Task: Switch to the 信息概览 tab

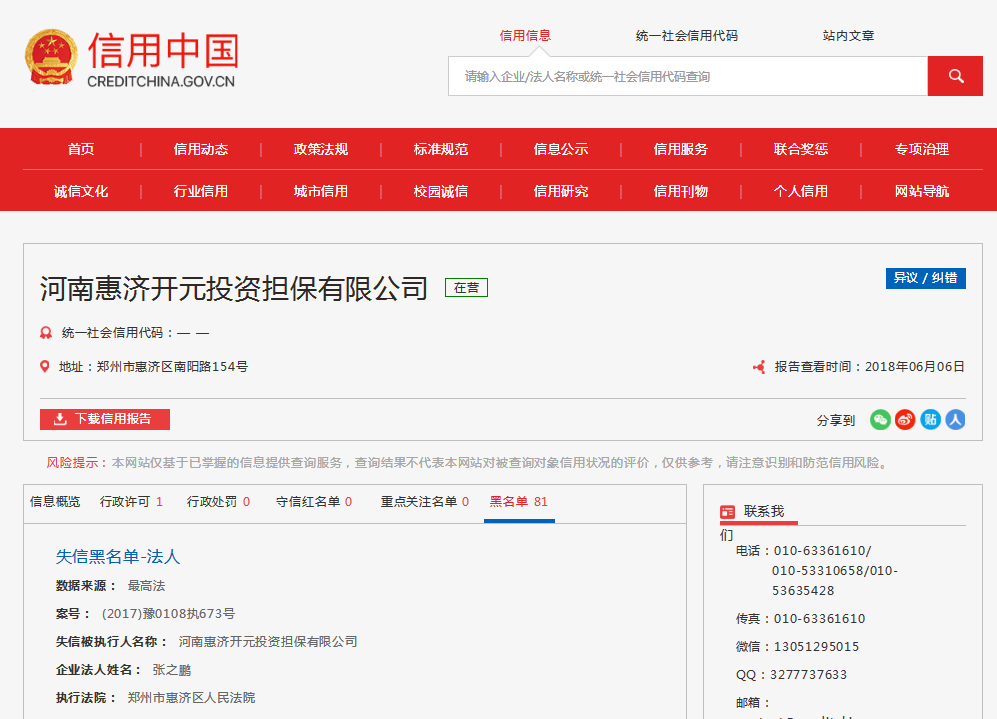Action: (x=55, y=502)
